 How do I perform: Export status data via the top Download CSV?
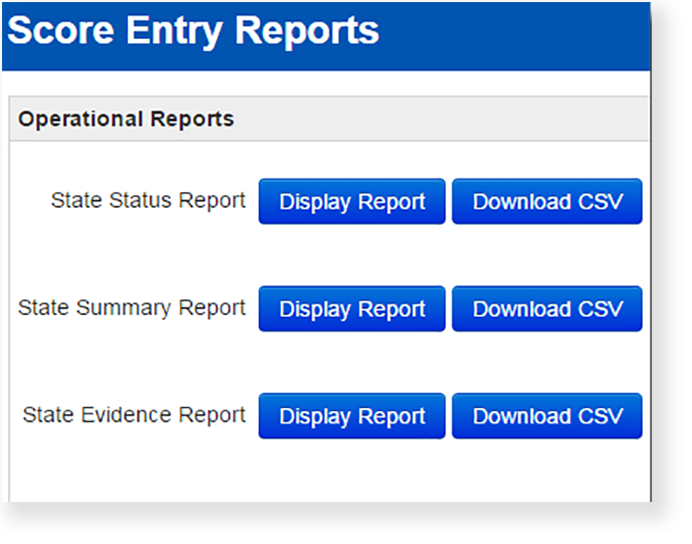tap(547, 202)
